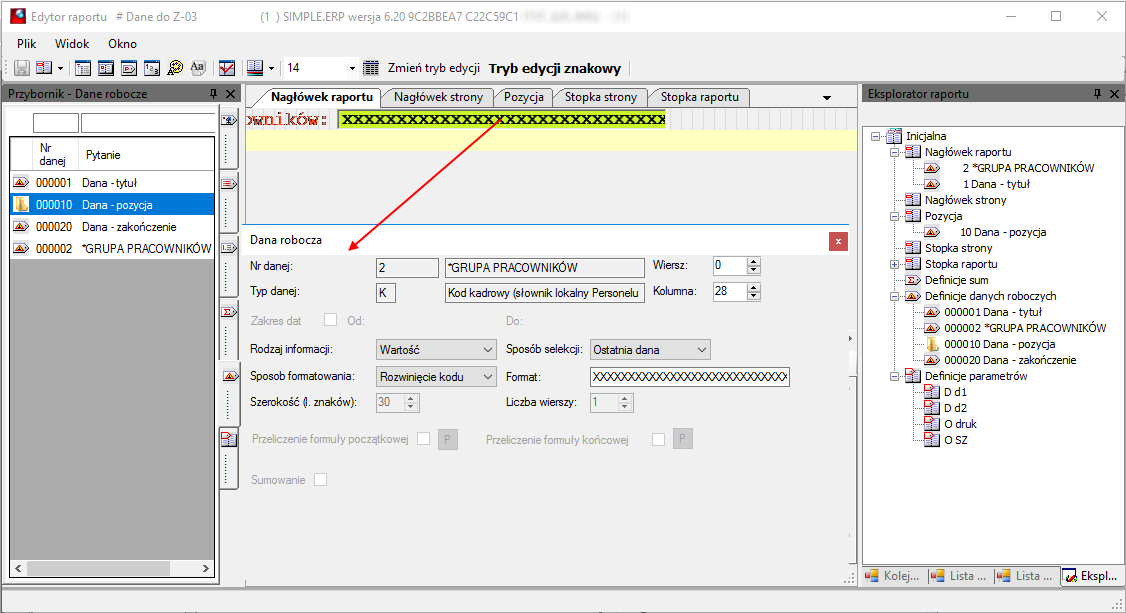
Task: Open the Plik menu
Action: pos(27,44)
